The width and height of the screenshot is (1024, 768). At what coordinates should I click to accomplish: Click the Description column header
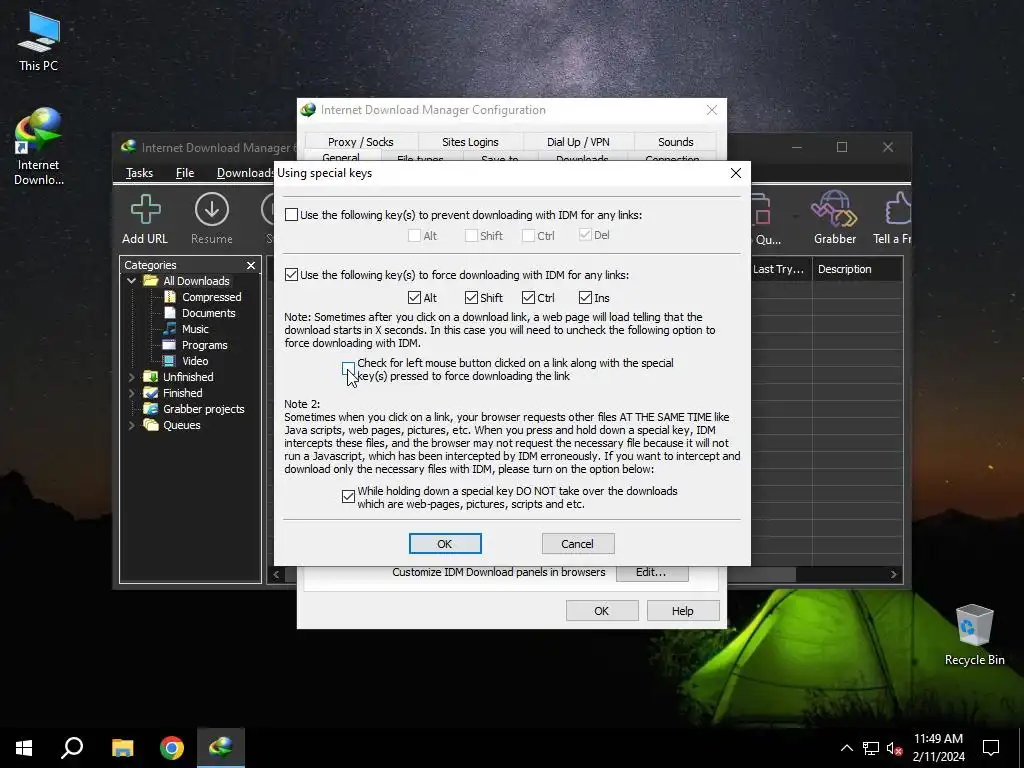pos(857,269)
